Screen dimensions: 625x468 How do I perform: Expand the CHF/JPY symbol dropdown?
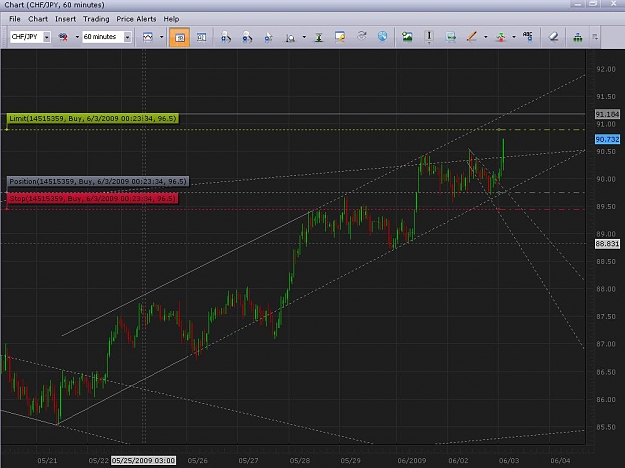(47, 37)
